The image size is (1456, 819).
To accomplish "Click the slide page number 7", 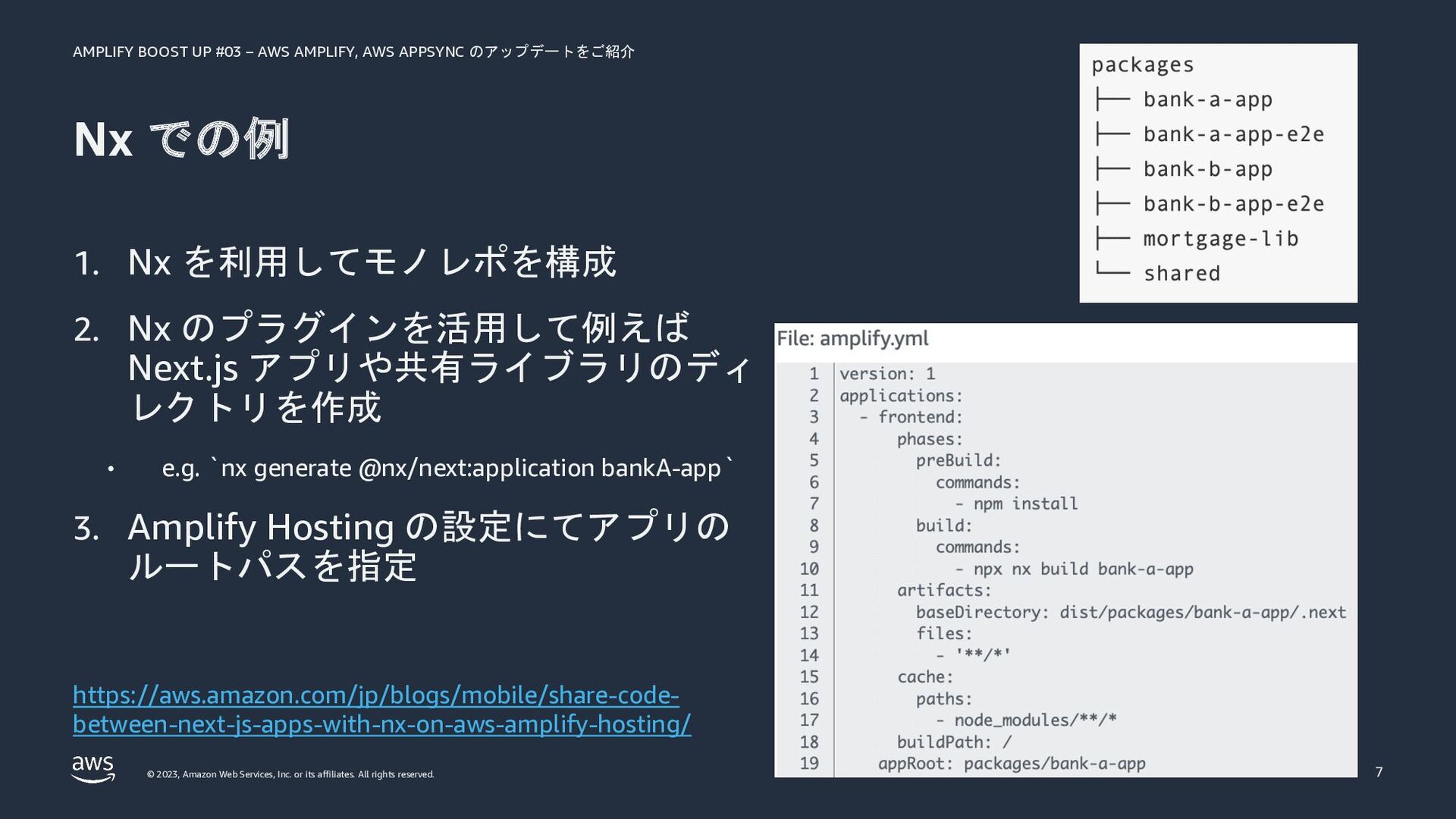I will [1379, 772].
